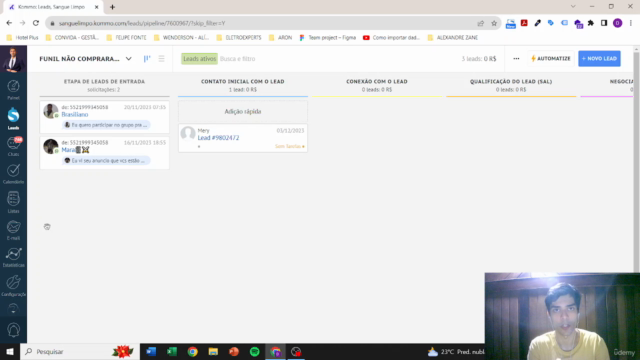Open the Mara incoming lead
The height and width of the screenshot is (360, 640).
pyautogui.click(x=75, y=150)
